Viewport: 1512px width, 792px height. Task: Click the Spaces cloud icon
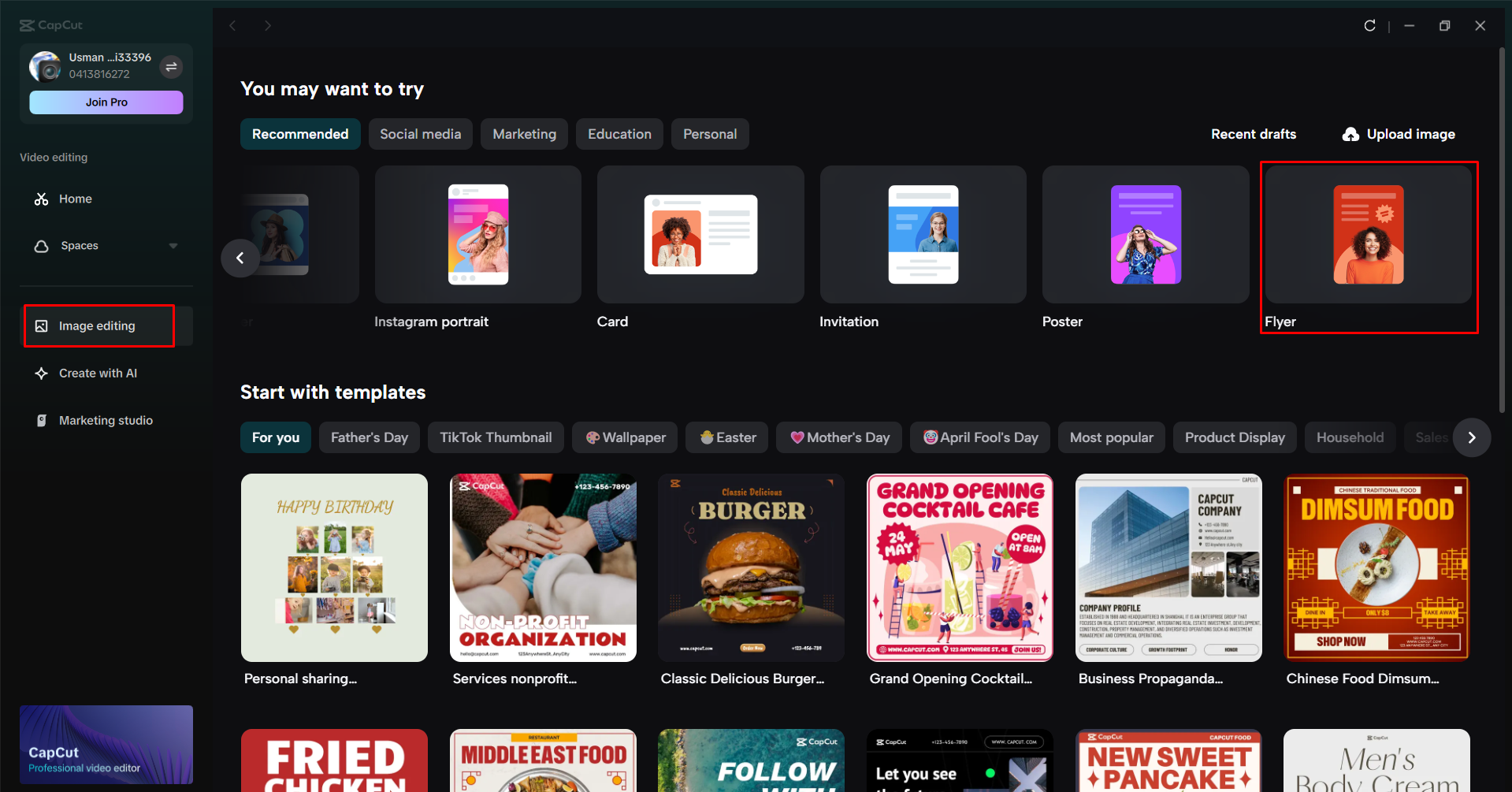click(x=41, y=245)
